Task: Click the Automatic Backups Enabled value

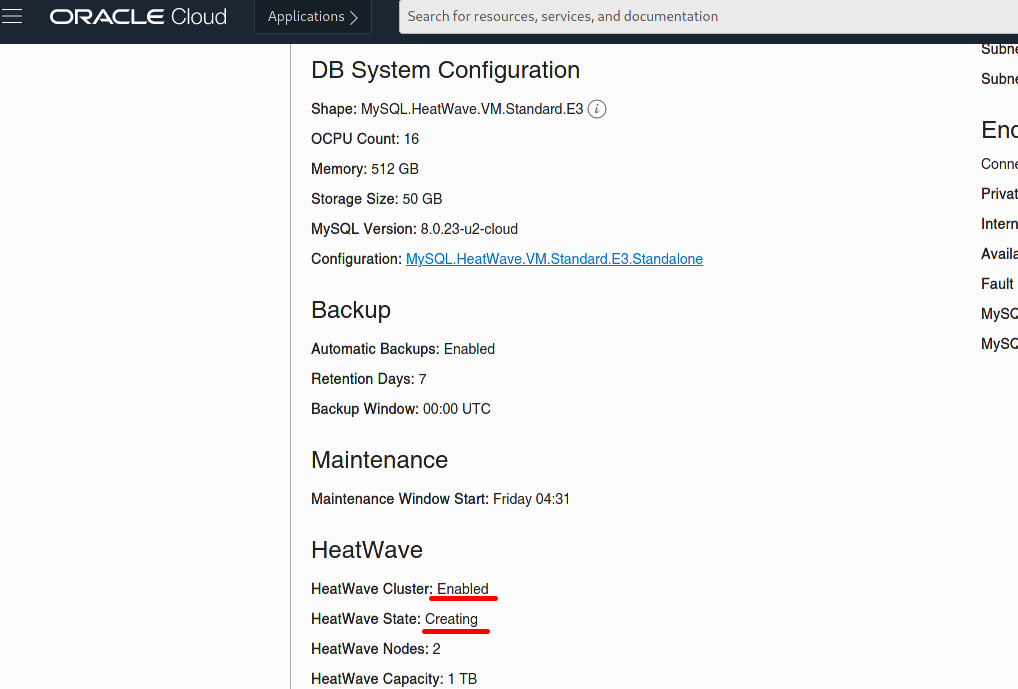Action: coord(469,349)
